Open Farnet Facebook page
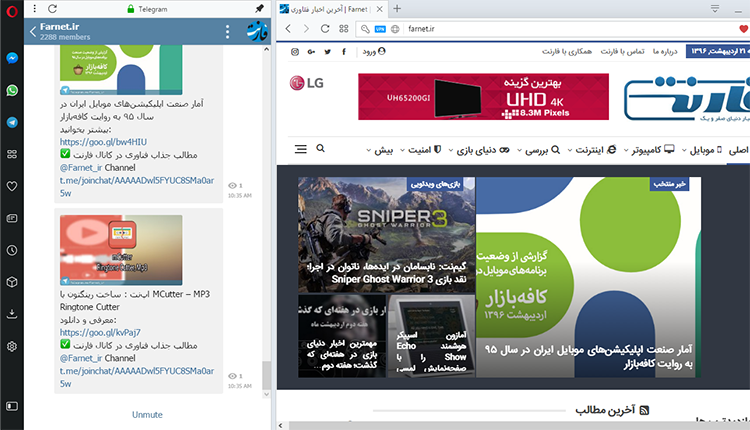This screenshot has height=430, width=750. point(344,52)
